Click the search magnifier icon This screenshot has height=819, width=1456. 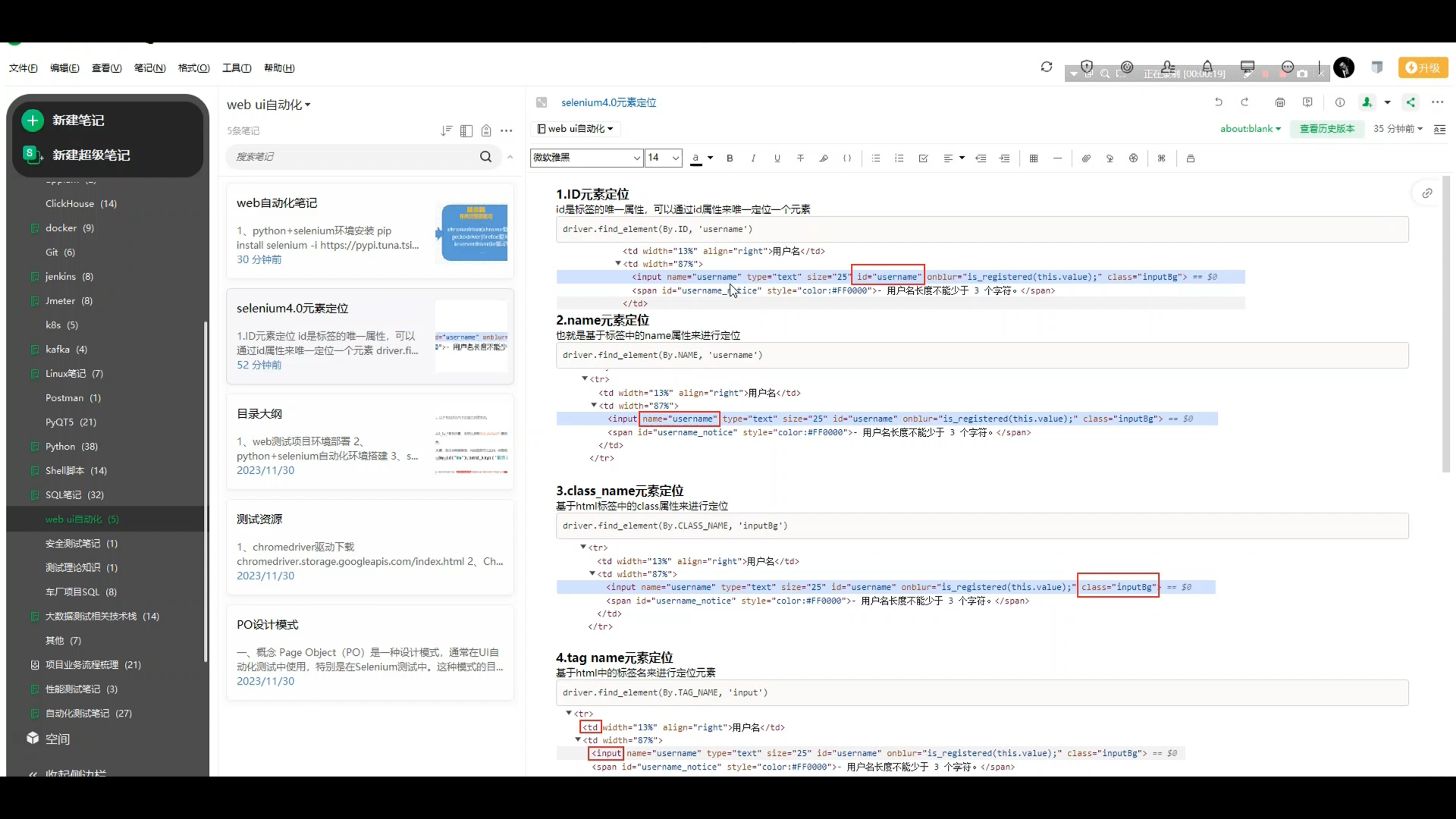click(x=486, y=157)
